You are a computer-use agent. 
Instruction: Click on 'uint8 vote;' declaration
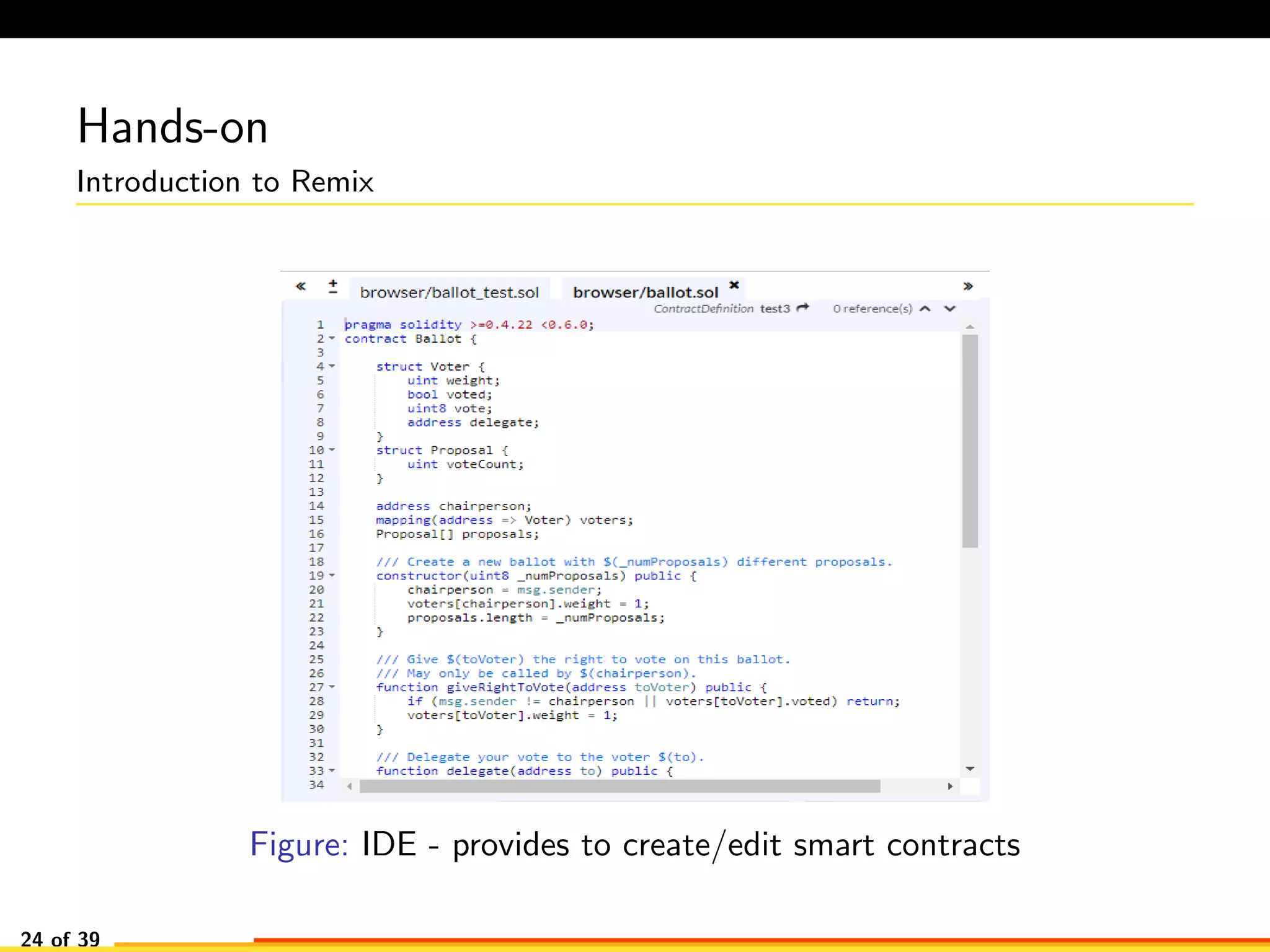450,408
